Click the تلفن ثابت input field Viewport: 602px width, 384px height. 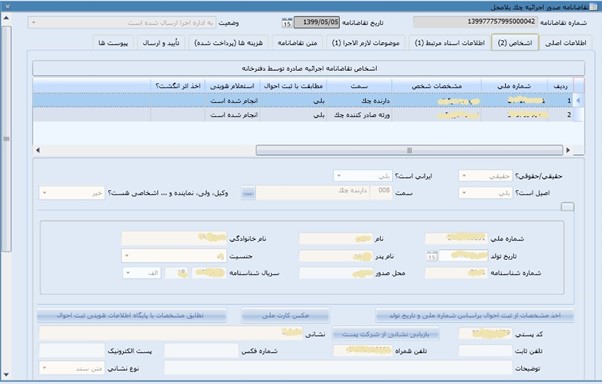coord(485,351)
